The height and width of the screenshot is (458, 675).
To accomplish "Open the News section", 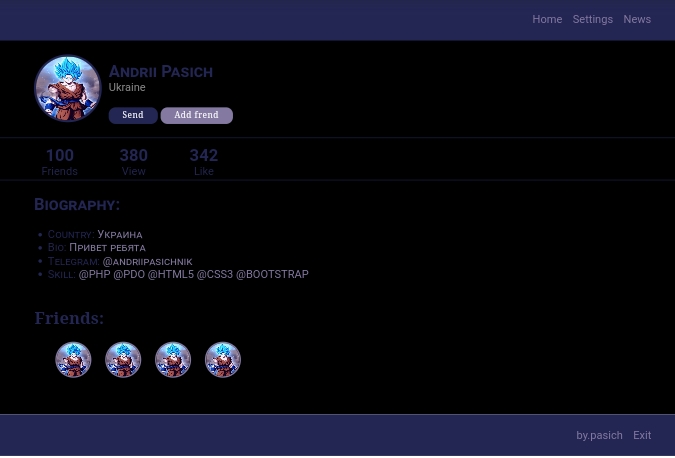I will (x=636, y=20).
